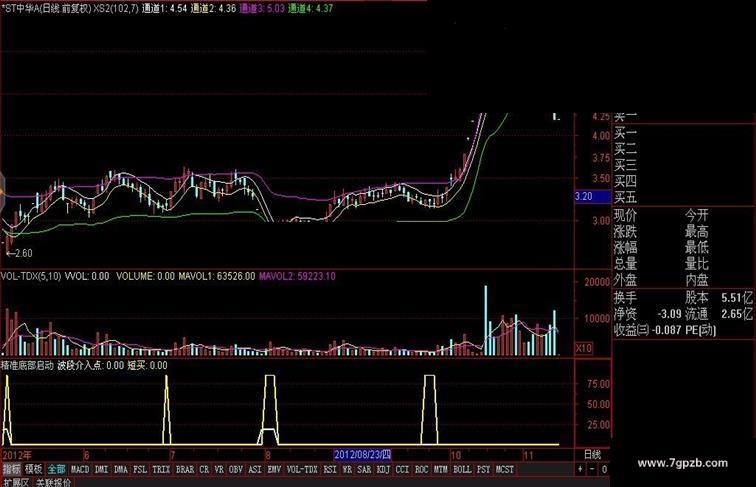Image resolution: width=756 pixels, height=487 pixels.
Task: Click the minus zoom button
Action: (592, 469)
